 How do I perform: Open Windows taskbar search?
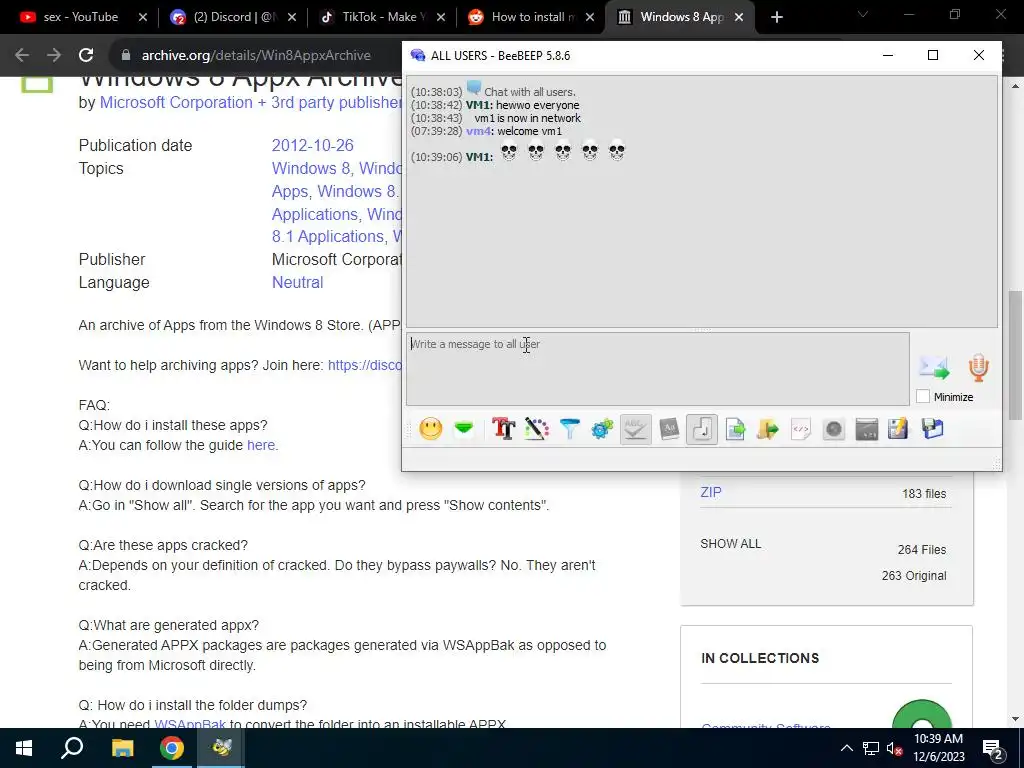tap(72, 748)
